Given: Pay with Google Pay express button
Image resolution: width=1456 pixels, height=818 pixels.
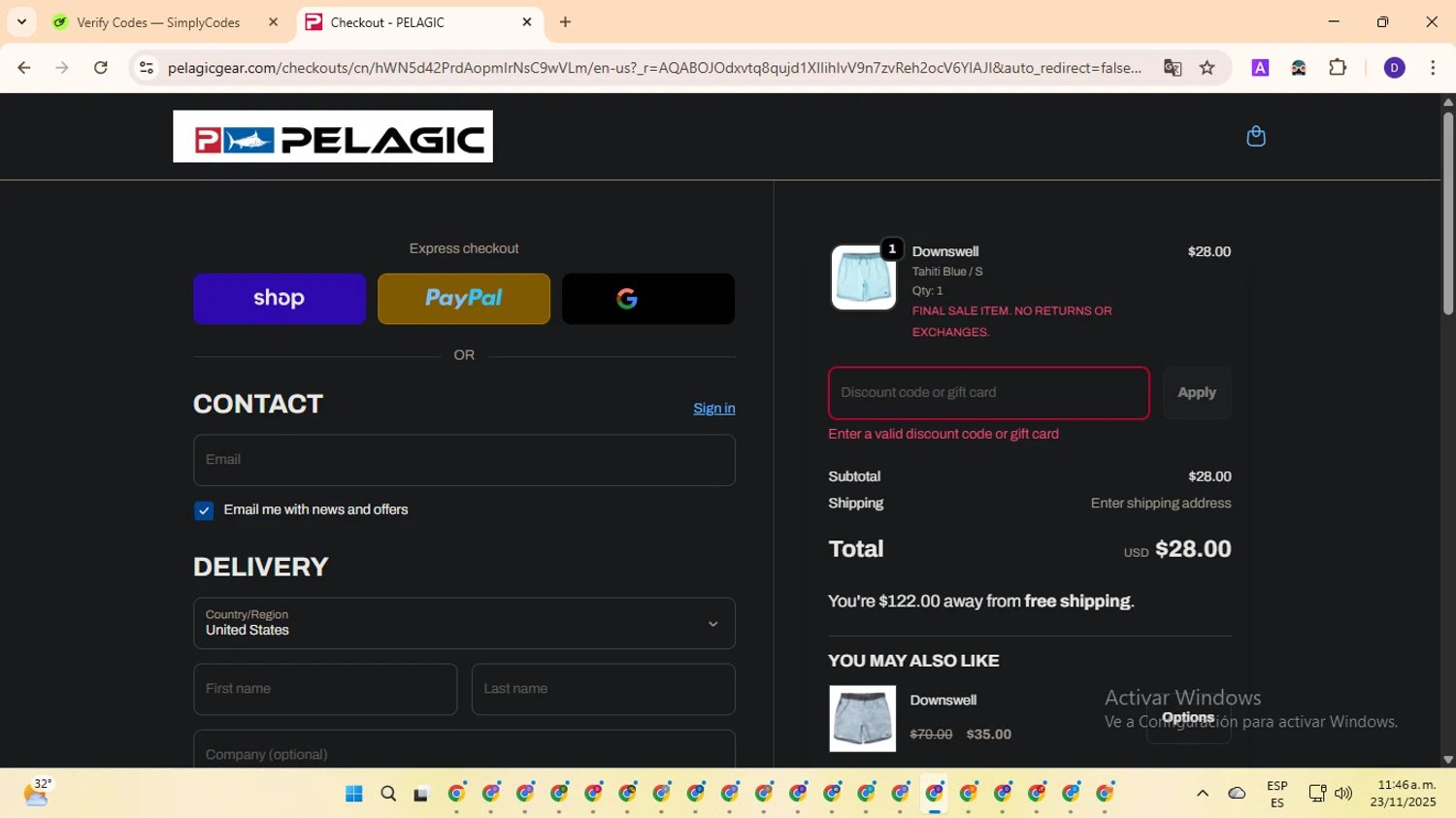Looking at the screenshot, I should tap(648, 298).
